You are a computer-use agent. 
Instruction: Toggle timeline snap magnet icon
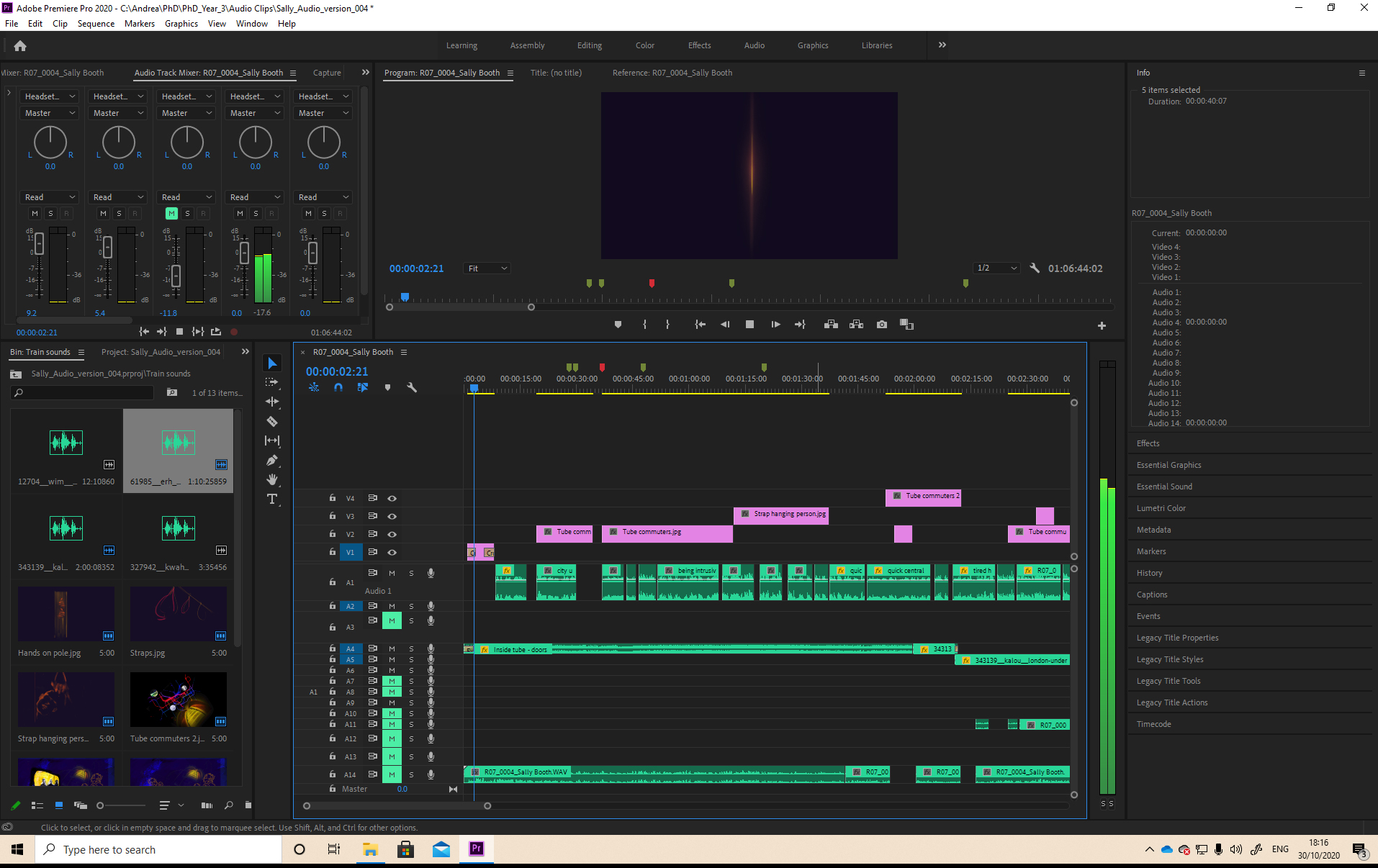tap(338, 387)
